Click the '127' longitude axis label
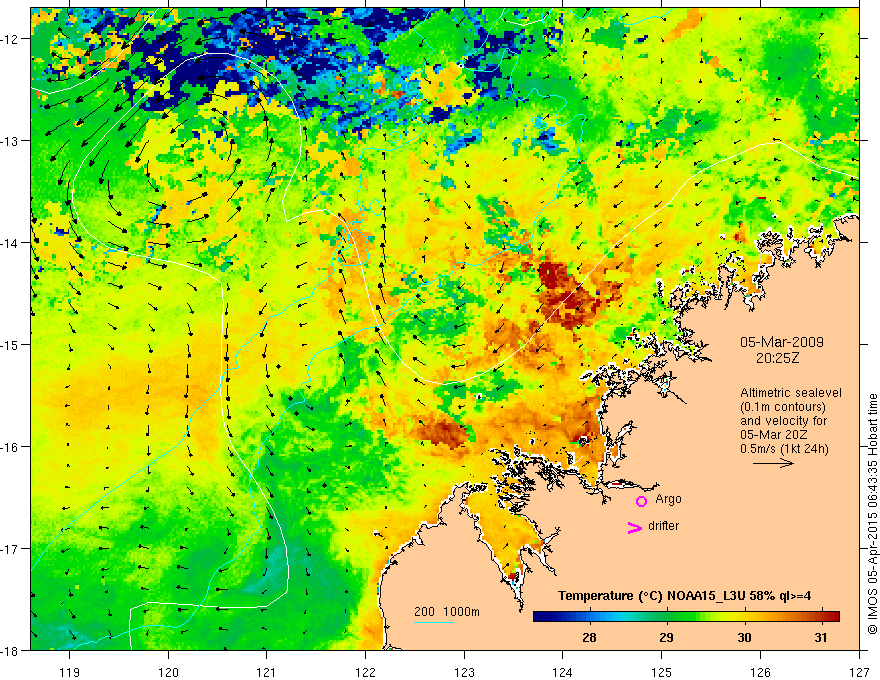880x680 pixels. [x=859, y=672]
